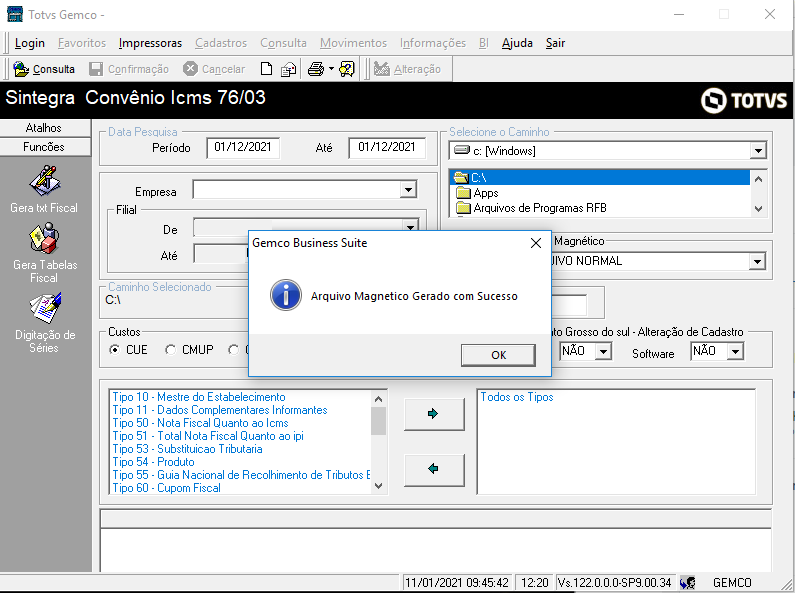Select Tipo 55 - Guia Nacional de Recolhimento
This screenshot has height=593, width=795.
(241, 475)
